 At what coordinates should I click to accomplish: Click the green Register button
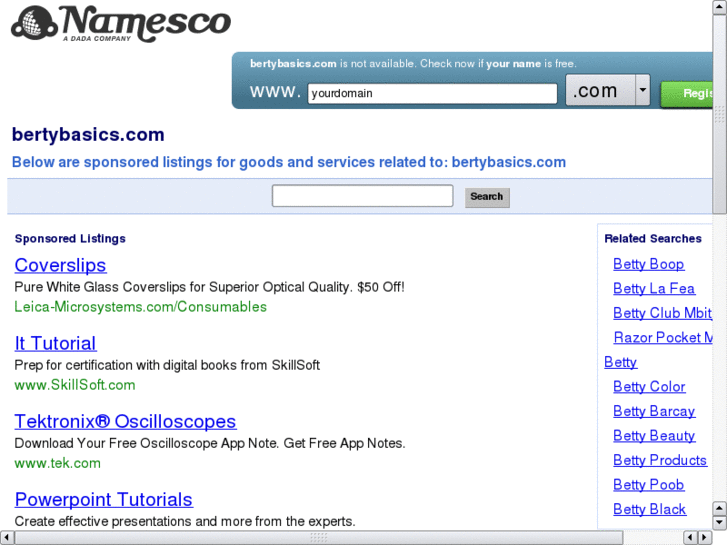click(x=687, y=94)
